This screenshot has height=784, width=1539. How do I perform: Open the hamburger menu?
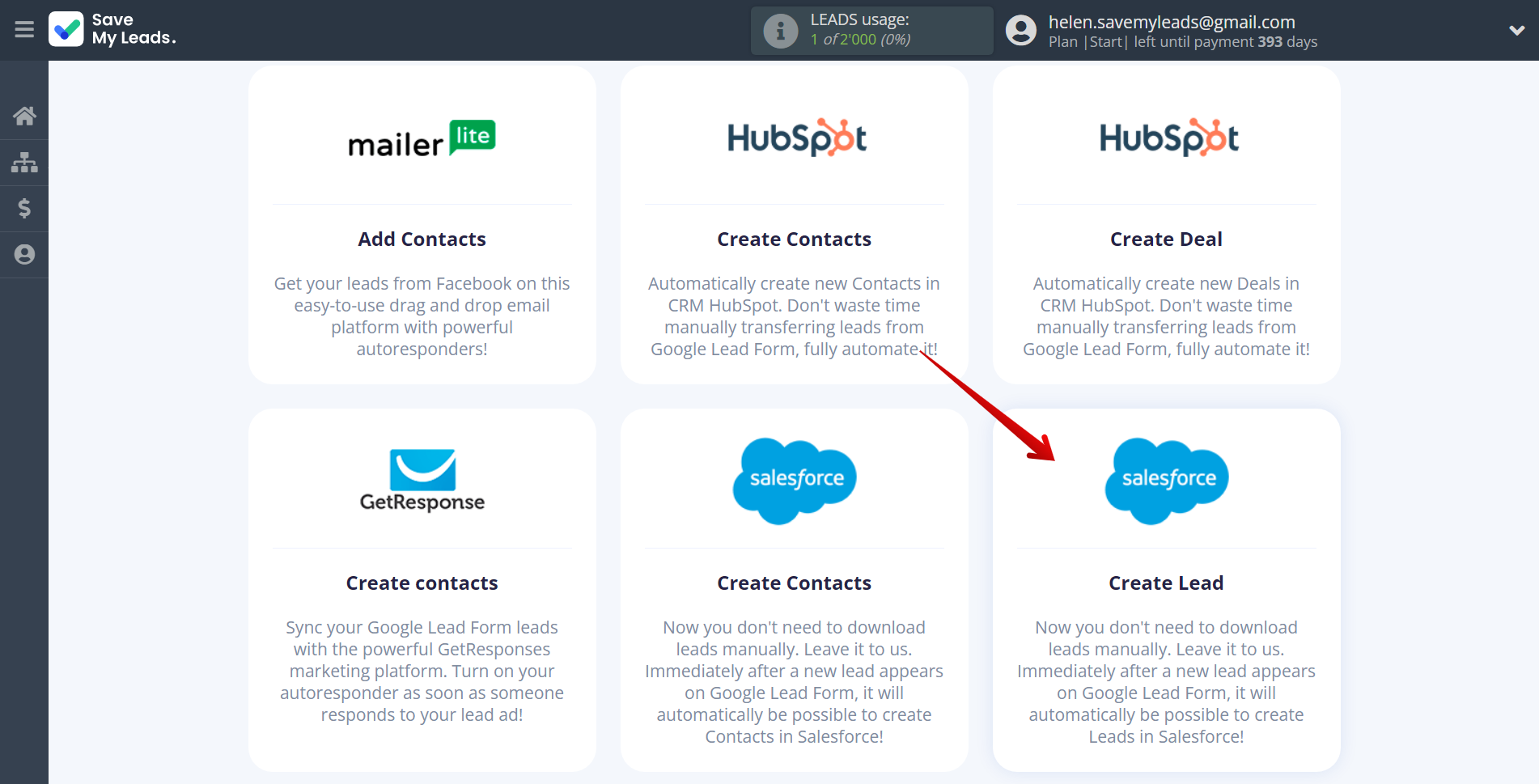click(24, 30)
